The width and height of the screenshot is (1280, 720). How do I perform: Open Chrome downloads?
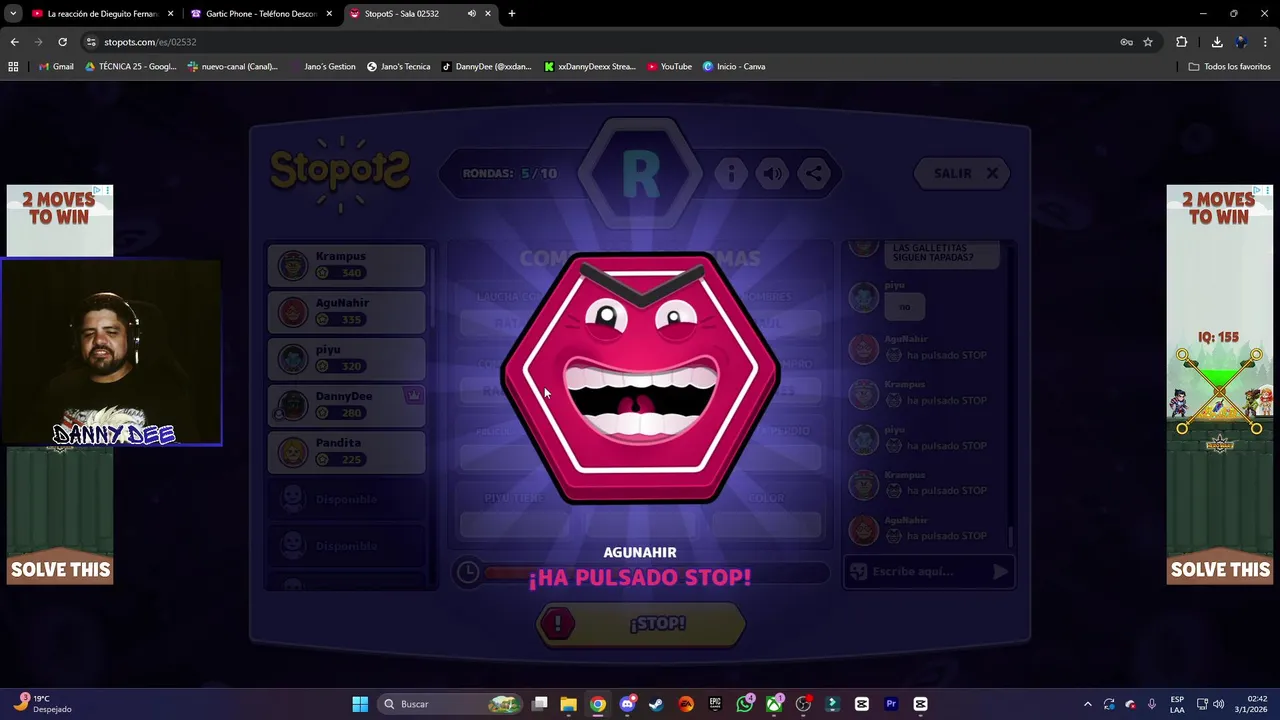tap(1217, 42)
